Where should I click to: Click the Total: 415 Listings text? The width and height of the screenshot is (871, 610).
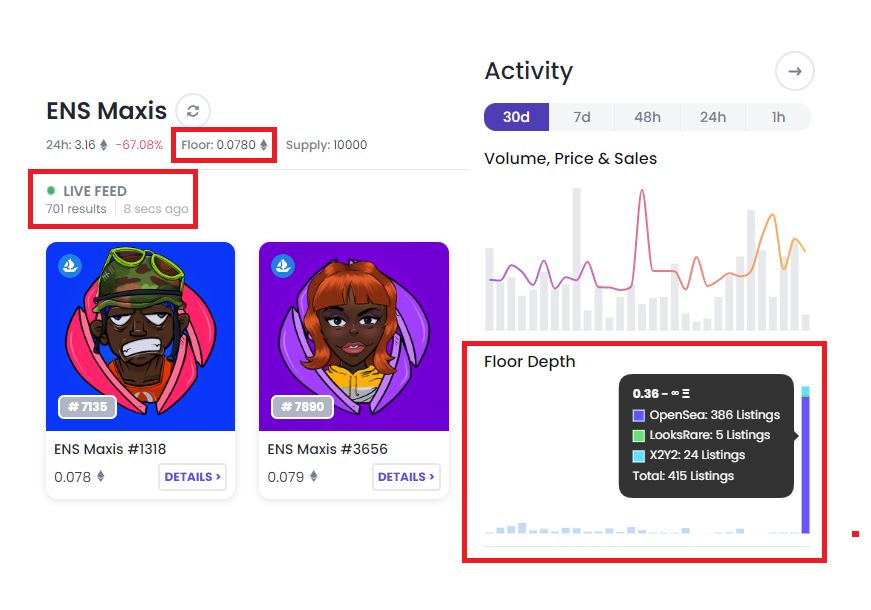(x=683, y=476)
